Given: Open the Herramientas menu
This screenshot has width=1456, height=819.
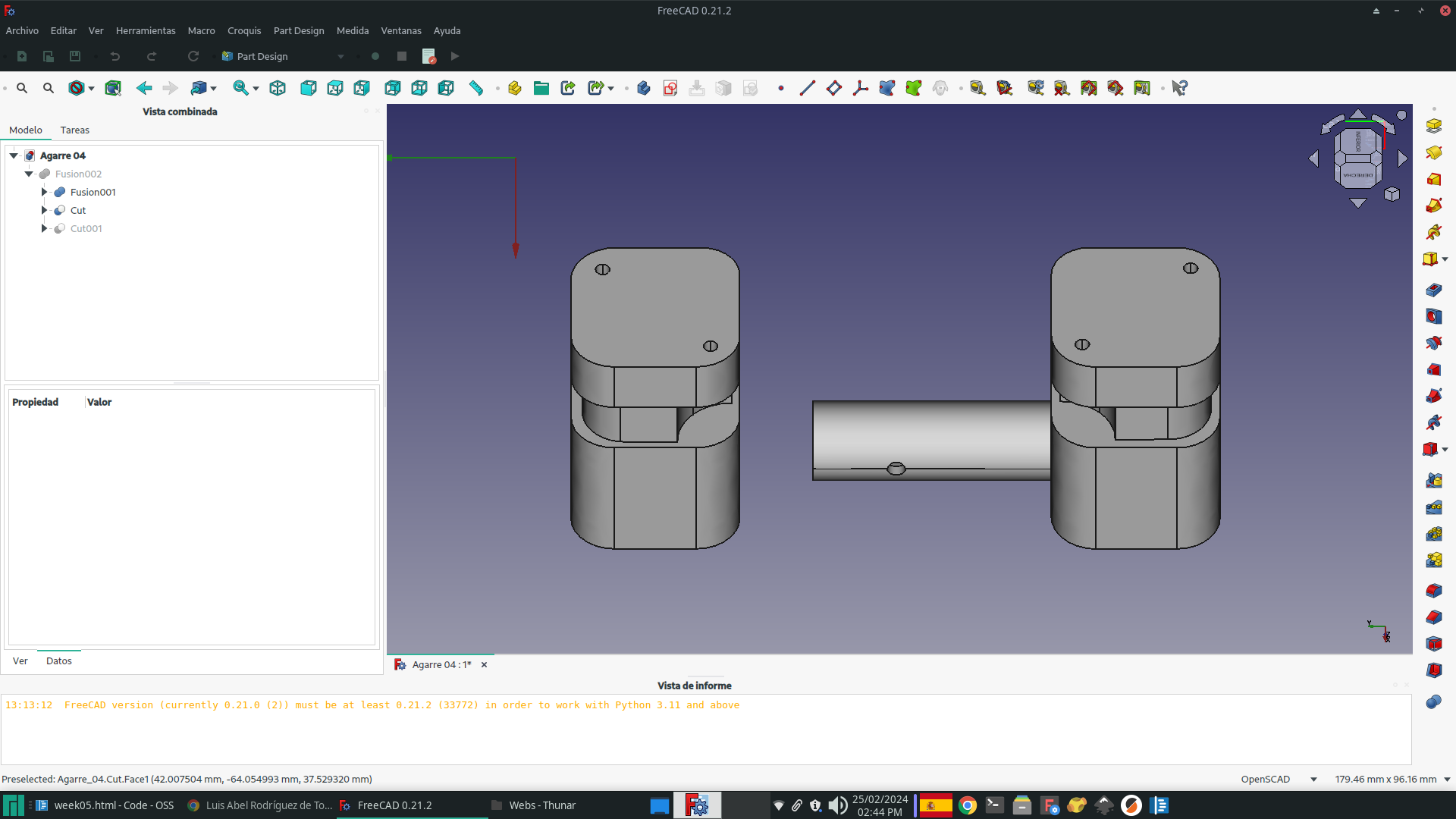Looking at the screenshot, I should point(146,30).
